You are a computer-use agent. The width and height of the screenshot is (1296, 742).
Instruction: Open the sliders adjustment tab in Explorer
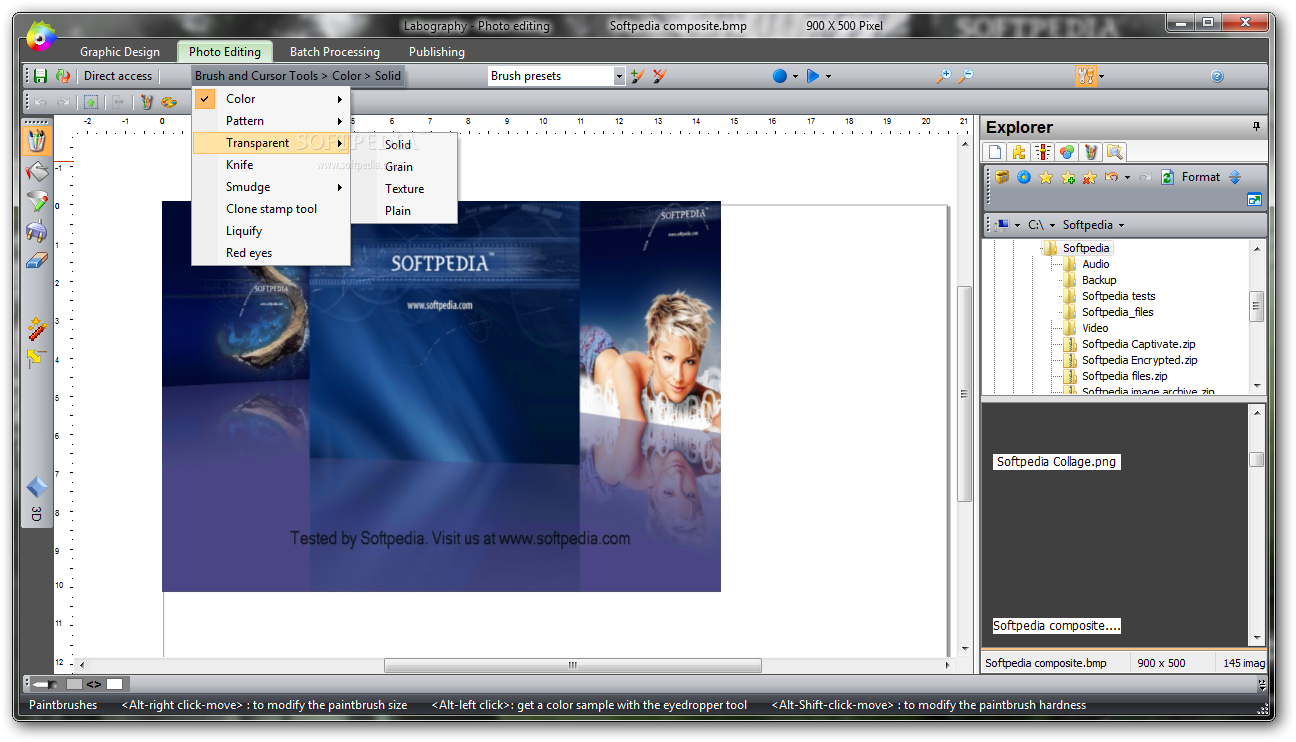(1043, 152)
